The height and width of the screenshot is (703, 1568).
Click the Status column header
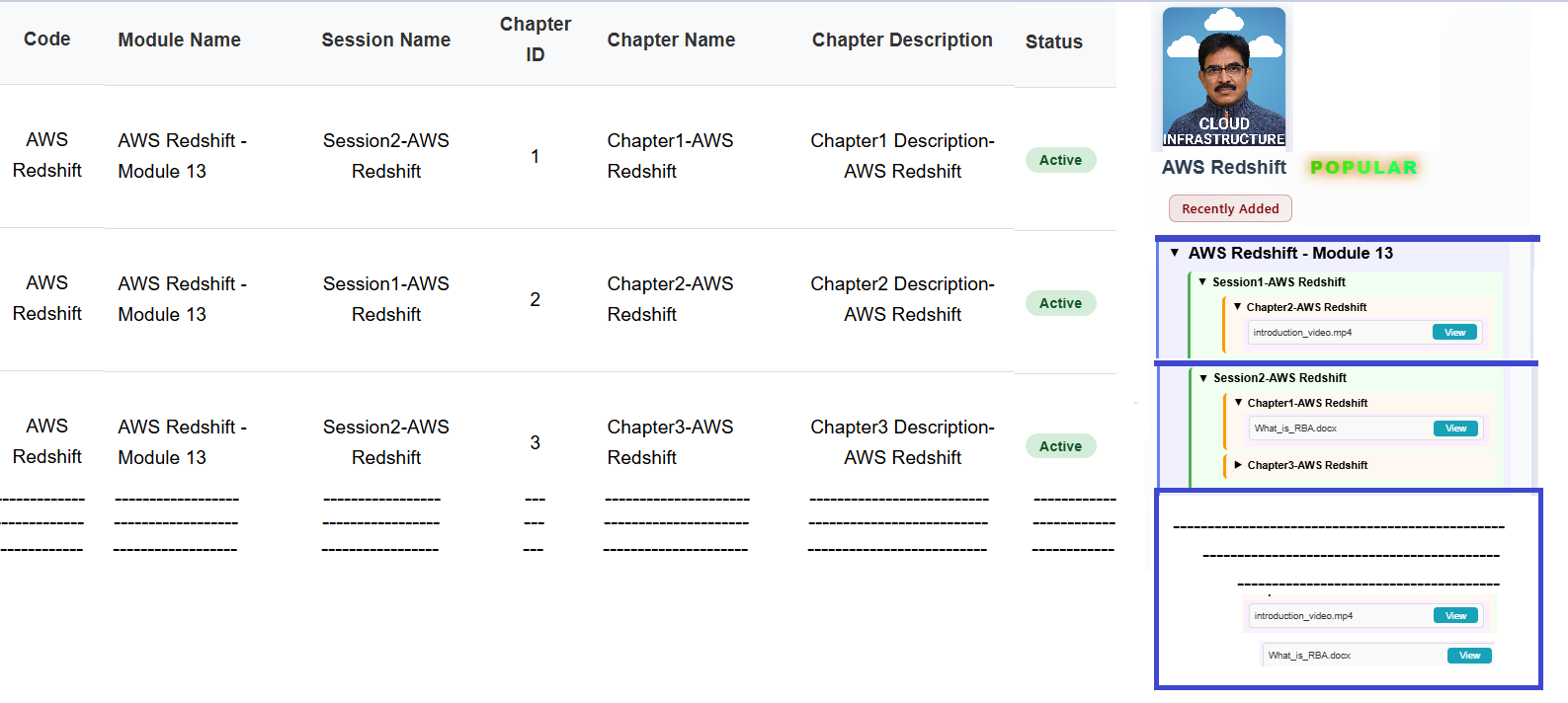pyautogui.click(x=1053, y=42)
